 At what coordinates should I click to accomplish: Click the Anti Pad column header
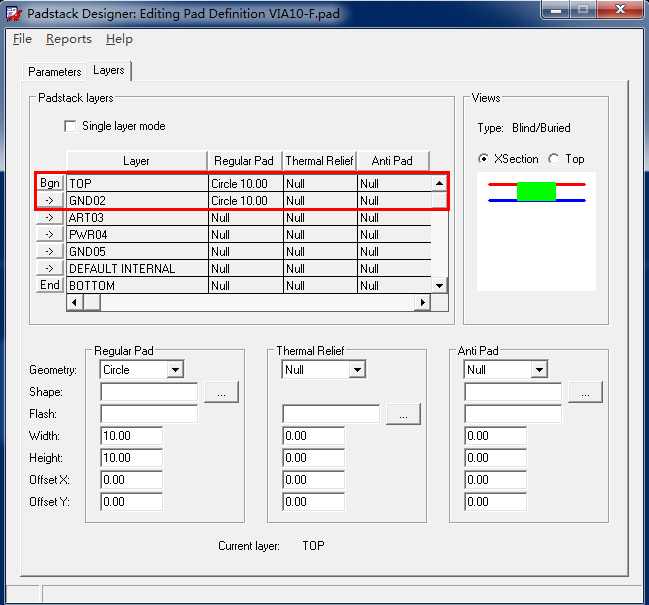(392, 161)
